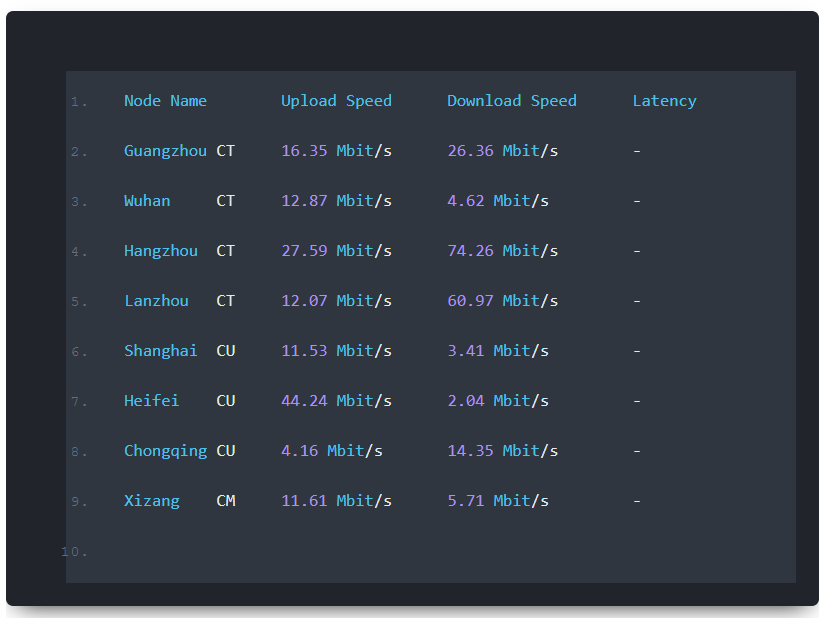Click the CM carrier label for Xizang
833x618 pixels.
(226, 501)
